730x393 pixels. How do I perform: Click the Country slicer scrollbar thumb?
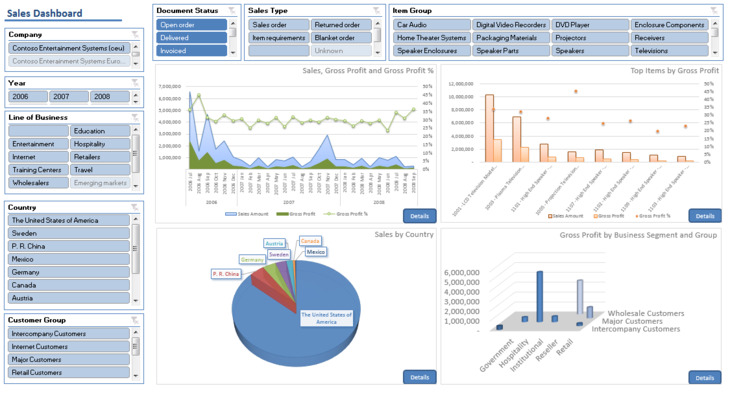(135, 249)
